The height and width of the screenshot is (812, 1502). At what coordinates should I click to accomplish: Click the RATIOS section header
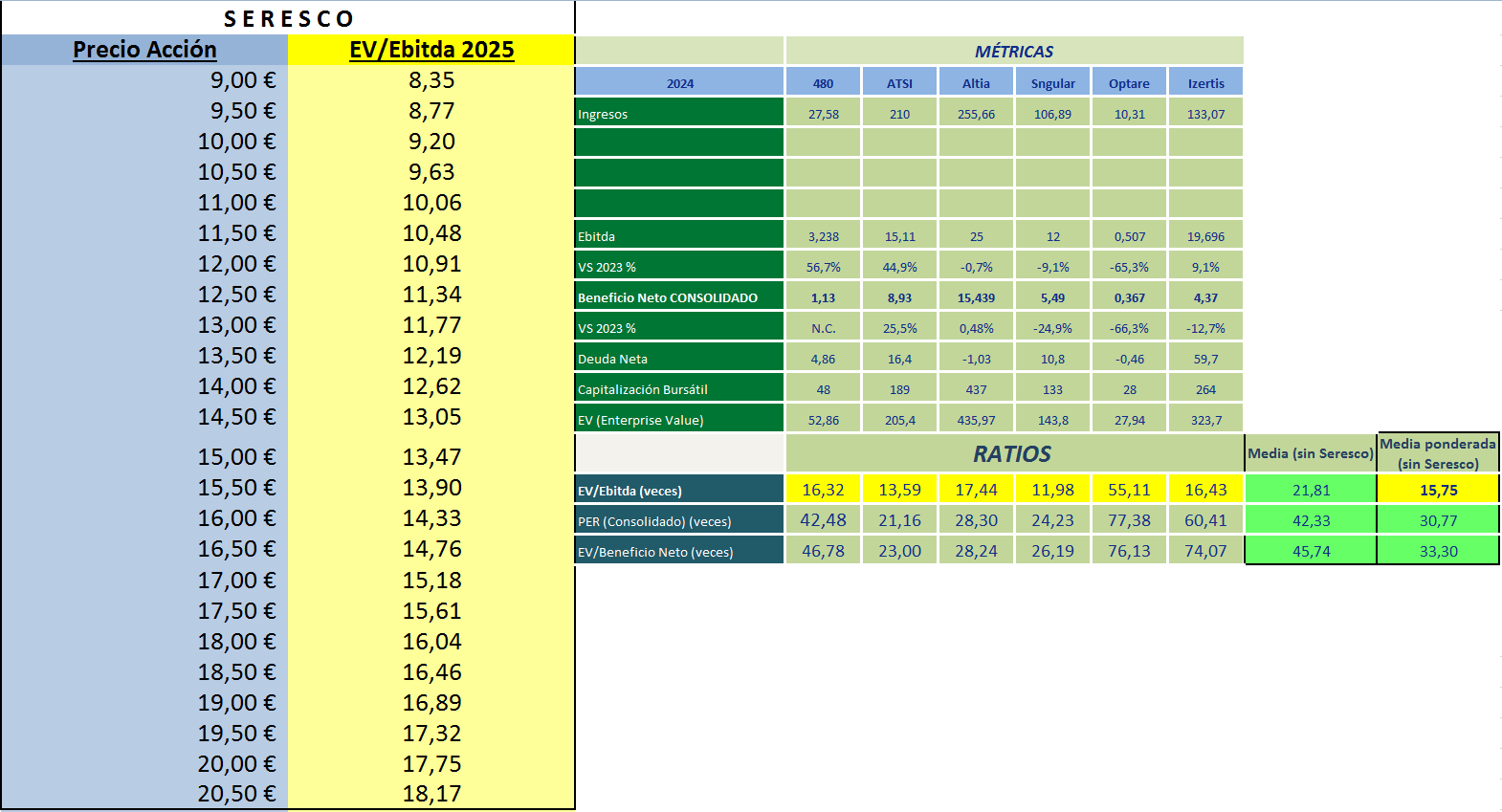(1014, 453)
